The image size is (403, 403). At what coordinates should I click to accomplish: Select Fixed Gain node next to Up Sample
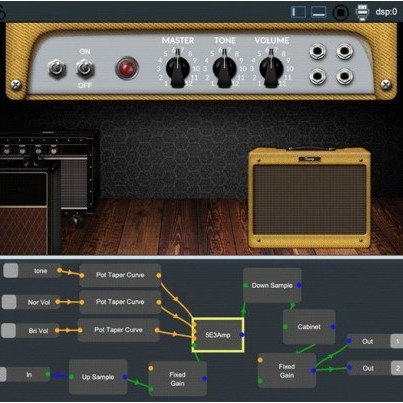point(177,379)
